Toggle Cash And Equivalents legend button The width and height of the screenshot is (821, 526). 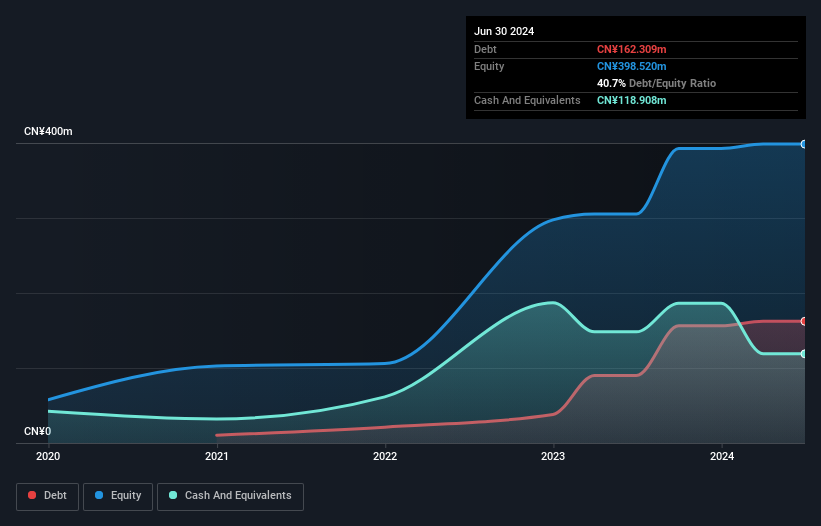230,496
